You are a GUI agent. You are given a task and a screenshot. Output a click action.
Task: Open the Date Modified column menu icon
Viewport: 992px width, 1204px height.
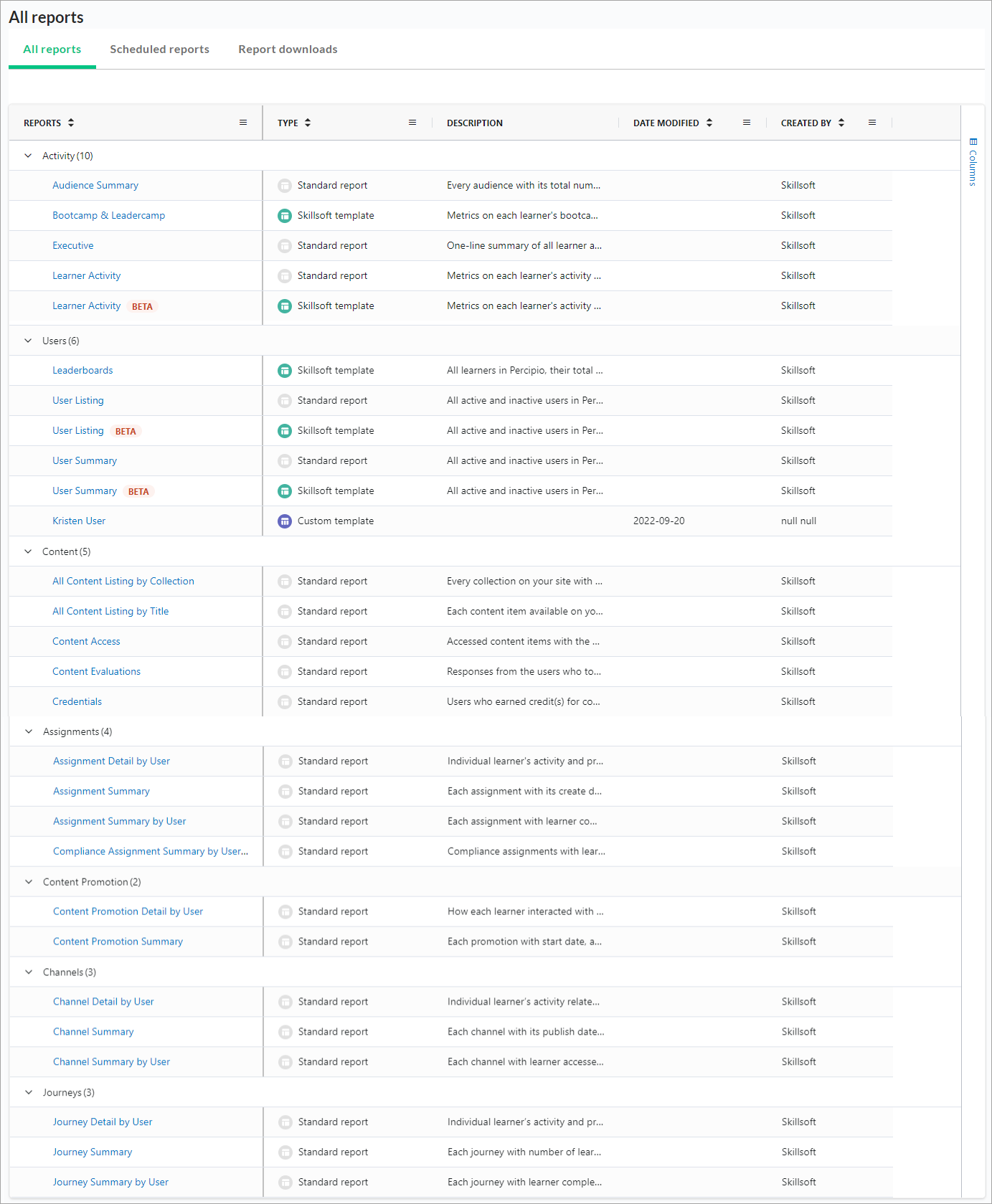(x=747, y=123)
